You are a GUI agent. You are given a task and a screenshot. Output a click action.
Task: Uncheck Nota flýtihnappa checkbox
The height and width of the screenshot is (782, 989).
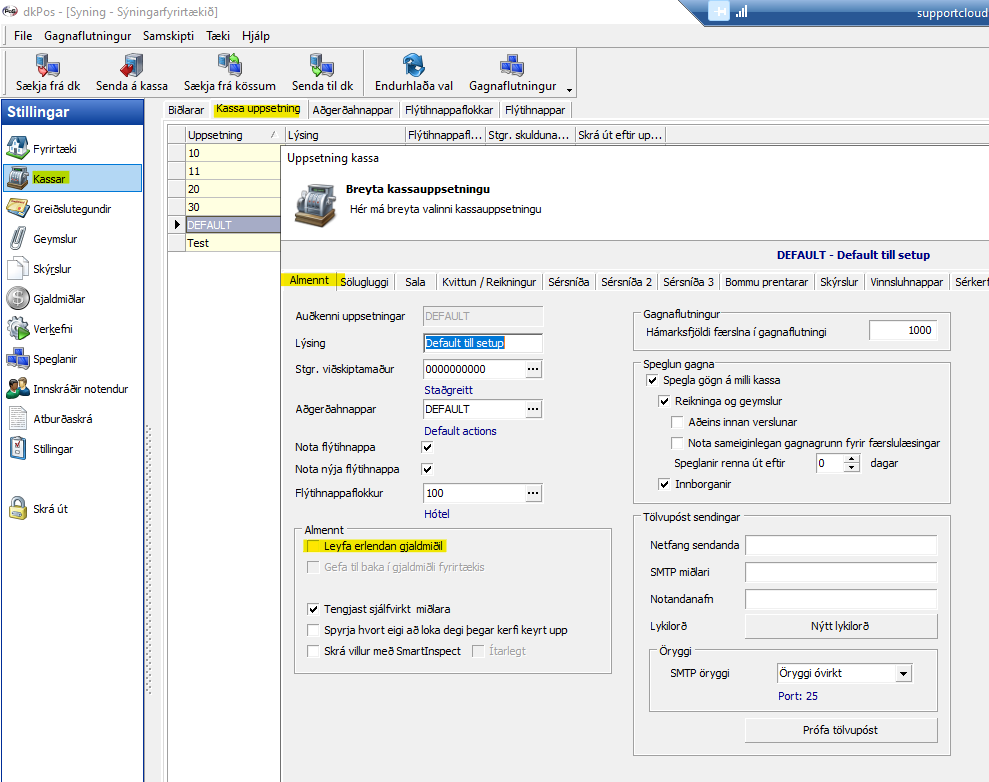pos(428,447)
